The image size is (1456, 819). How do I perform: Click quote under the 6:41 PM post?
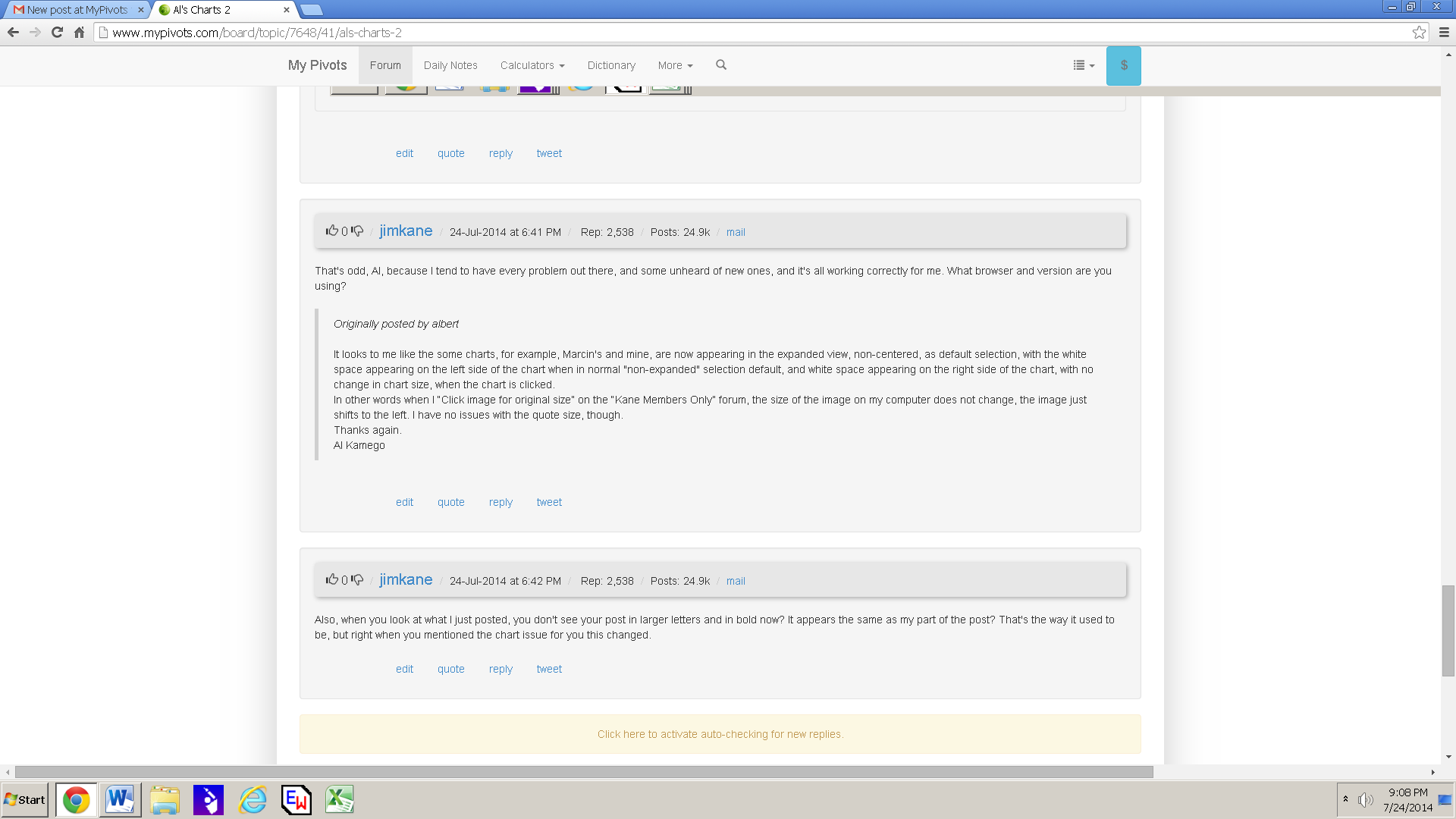(x=450, y=502)
